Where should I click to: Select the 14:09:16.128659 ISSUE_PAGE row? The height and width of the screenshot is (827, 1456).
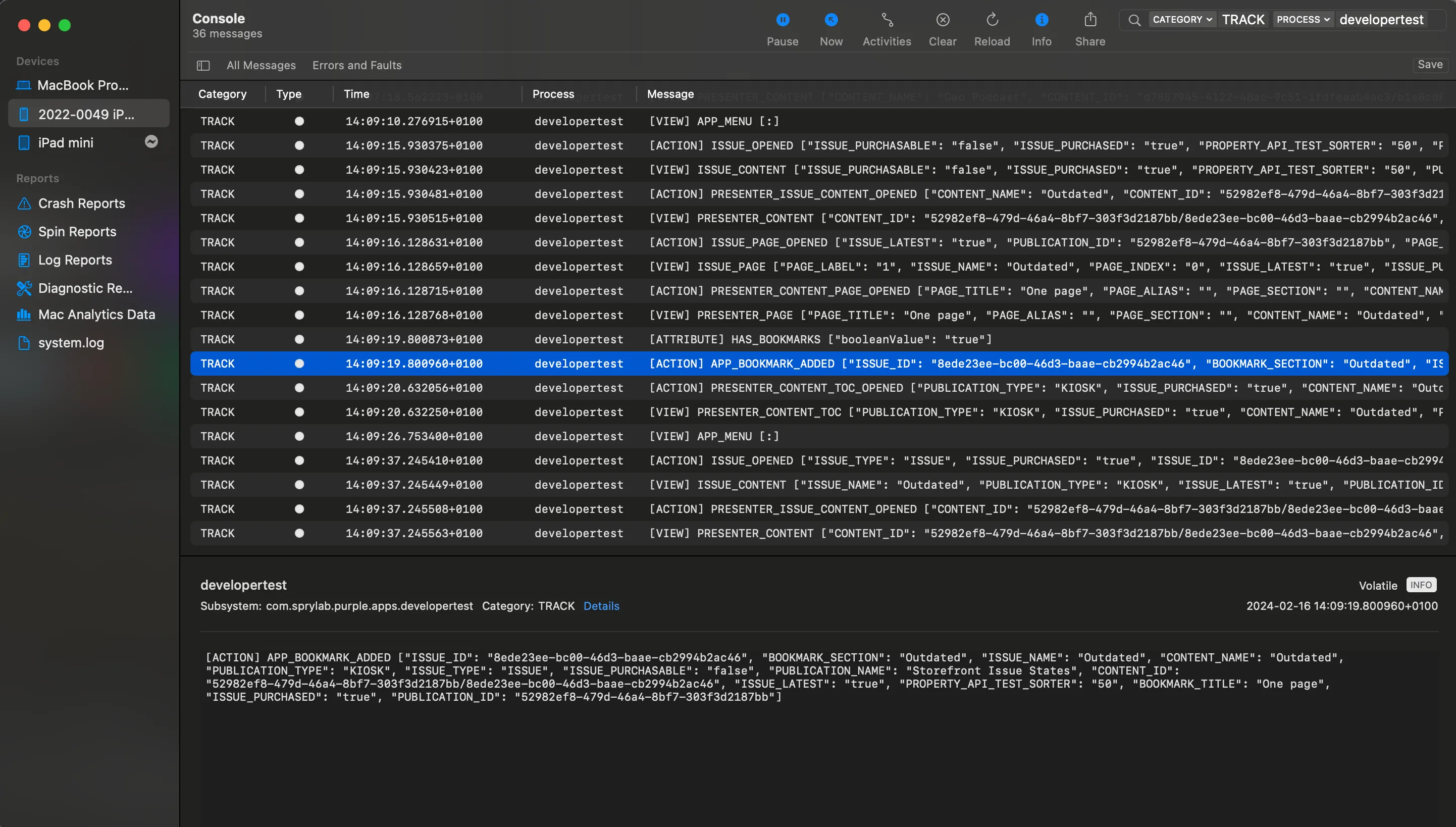click(x=819, y=267)
